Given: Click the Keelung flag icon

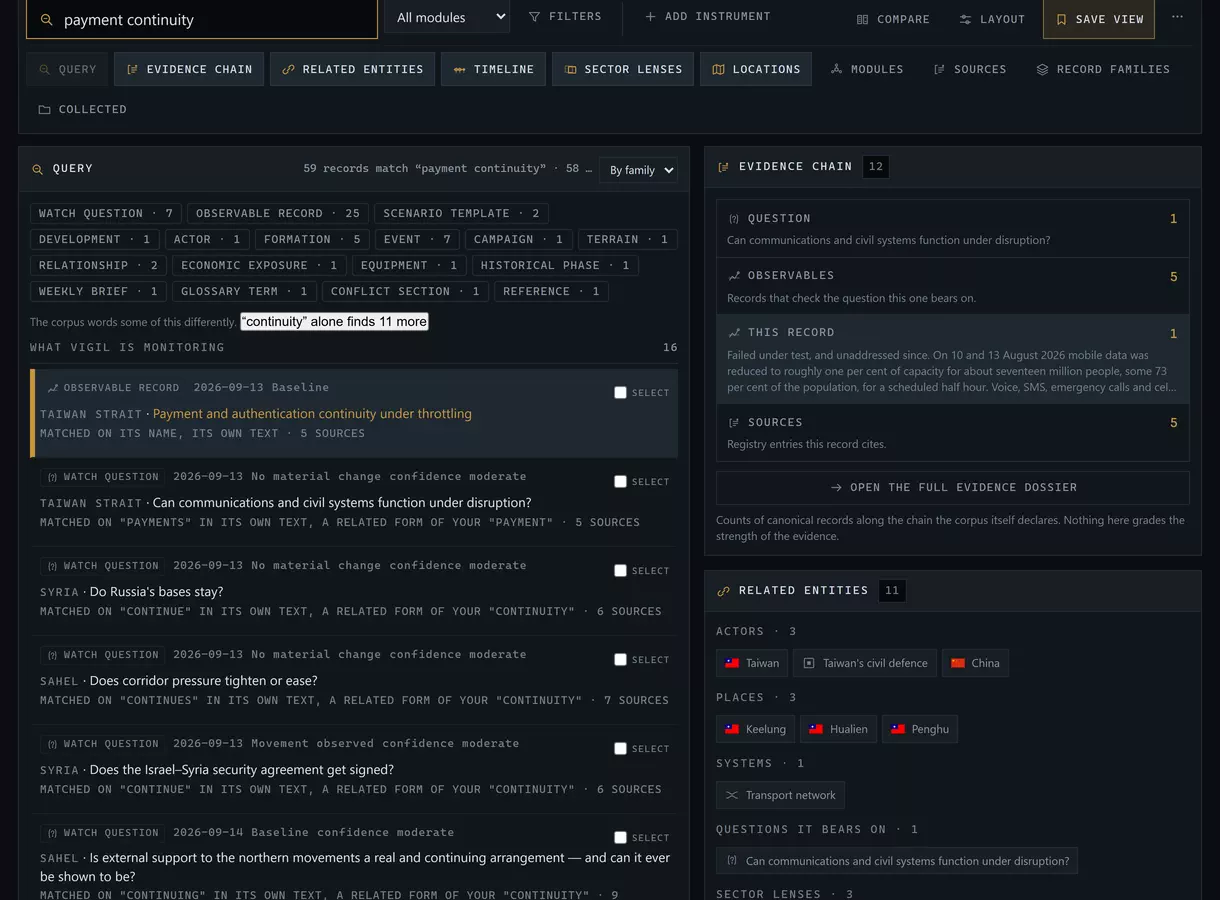Looking at the screenshot, I should (x=732, y=729).
